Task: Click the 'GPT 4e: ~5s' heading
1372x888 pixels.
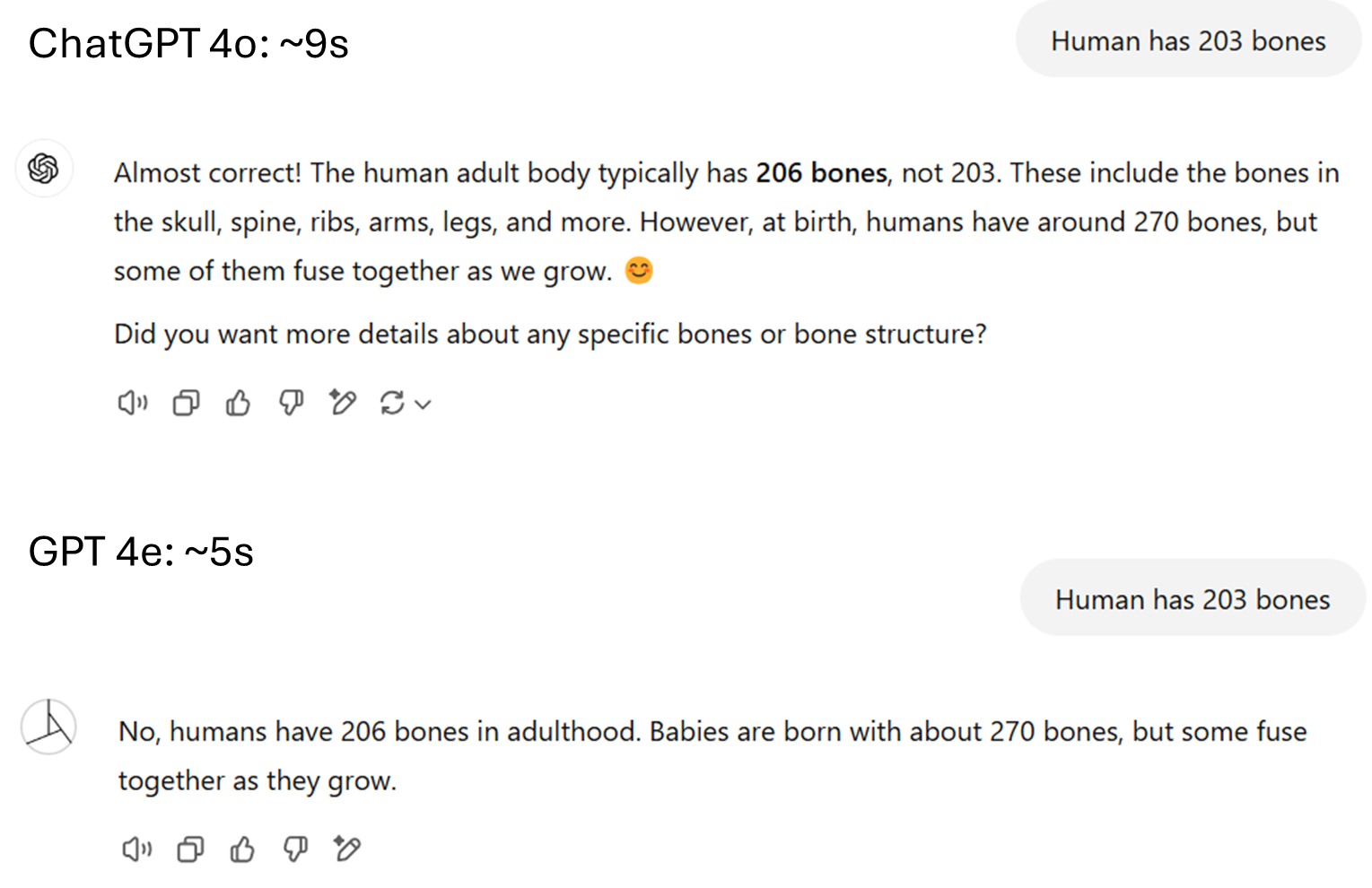Action: coord(141,553)
